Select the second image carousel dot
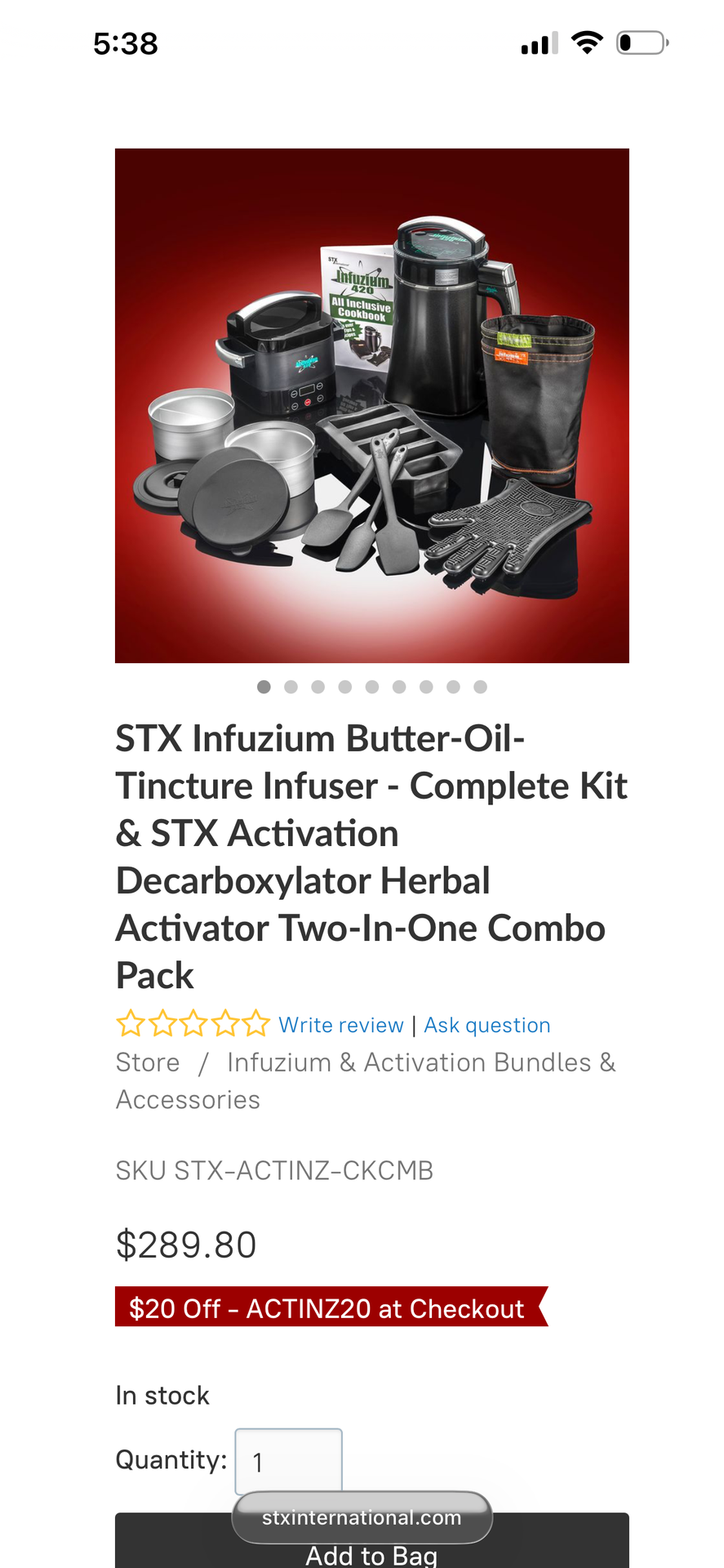The width and height of the screenshot is (724, 1568). tap(291, 687)
